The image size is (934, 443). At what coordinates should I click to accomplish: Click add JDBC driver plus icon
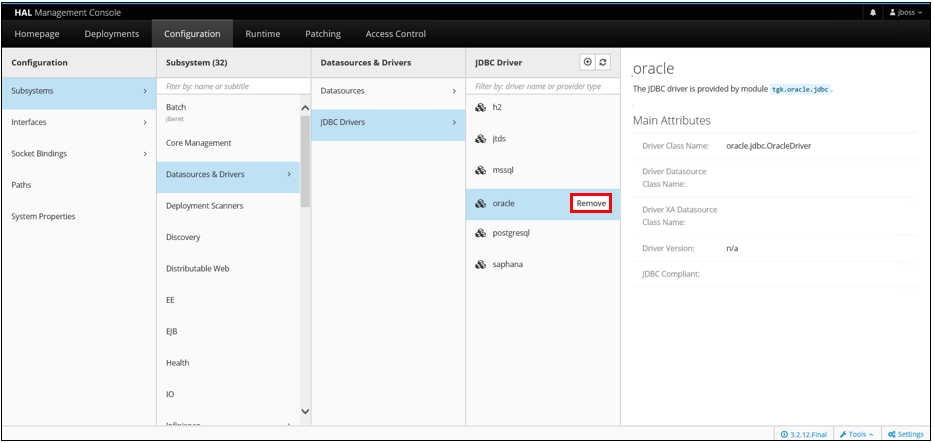click(x=588, y=62)
